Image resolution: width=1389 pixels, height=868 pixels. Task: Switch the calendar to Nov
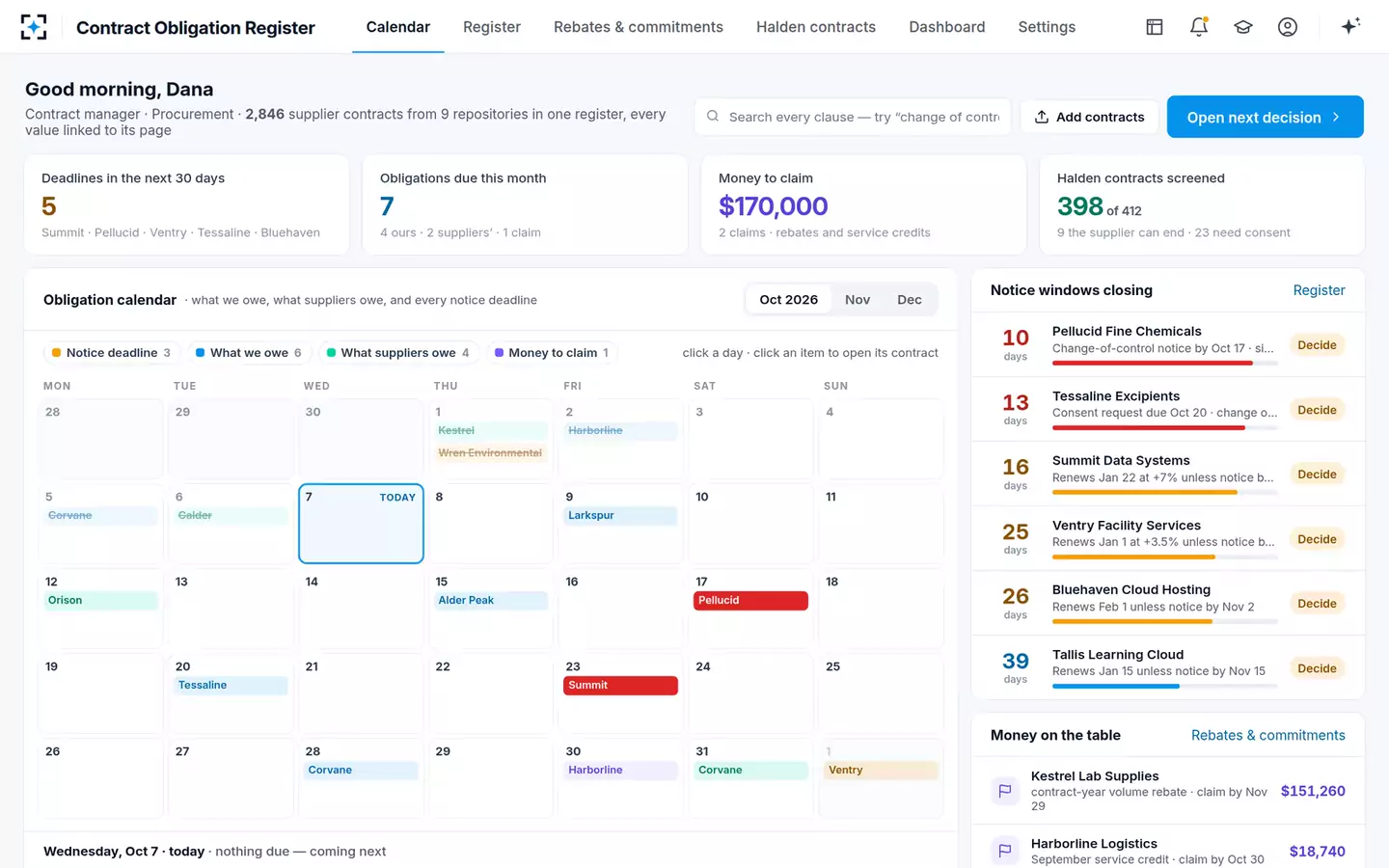click(x=858, y=300)
